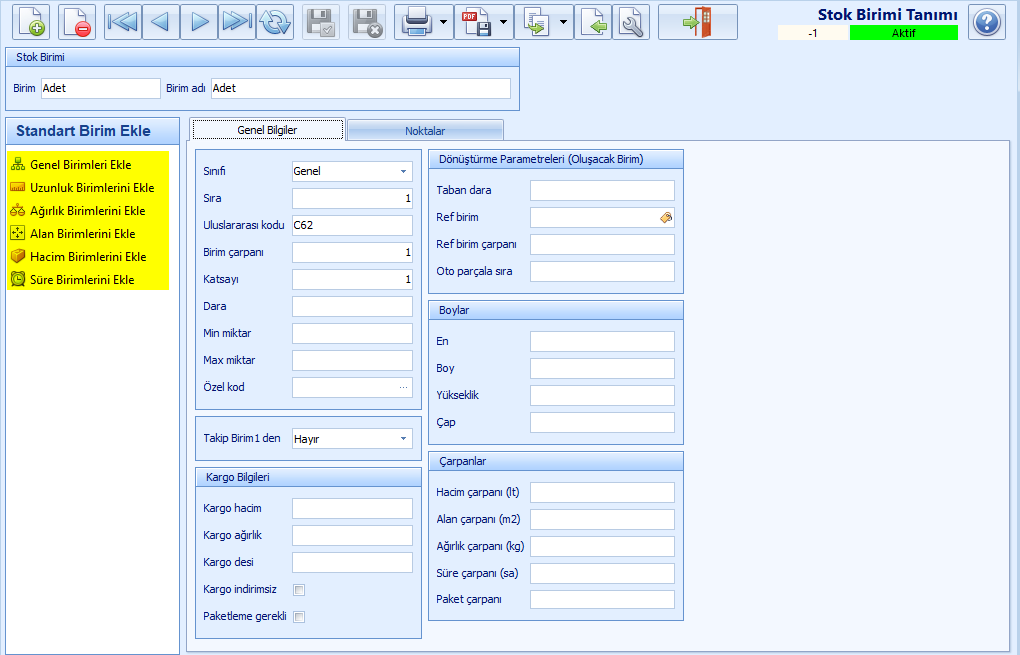Click the Uluslararası kodu input field
Screen dimensions: 1020x655
tap(352, 225)
